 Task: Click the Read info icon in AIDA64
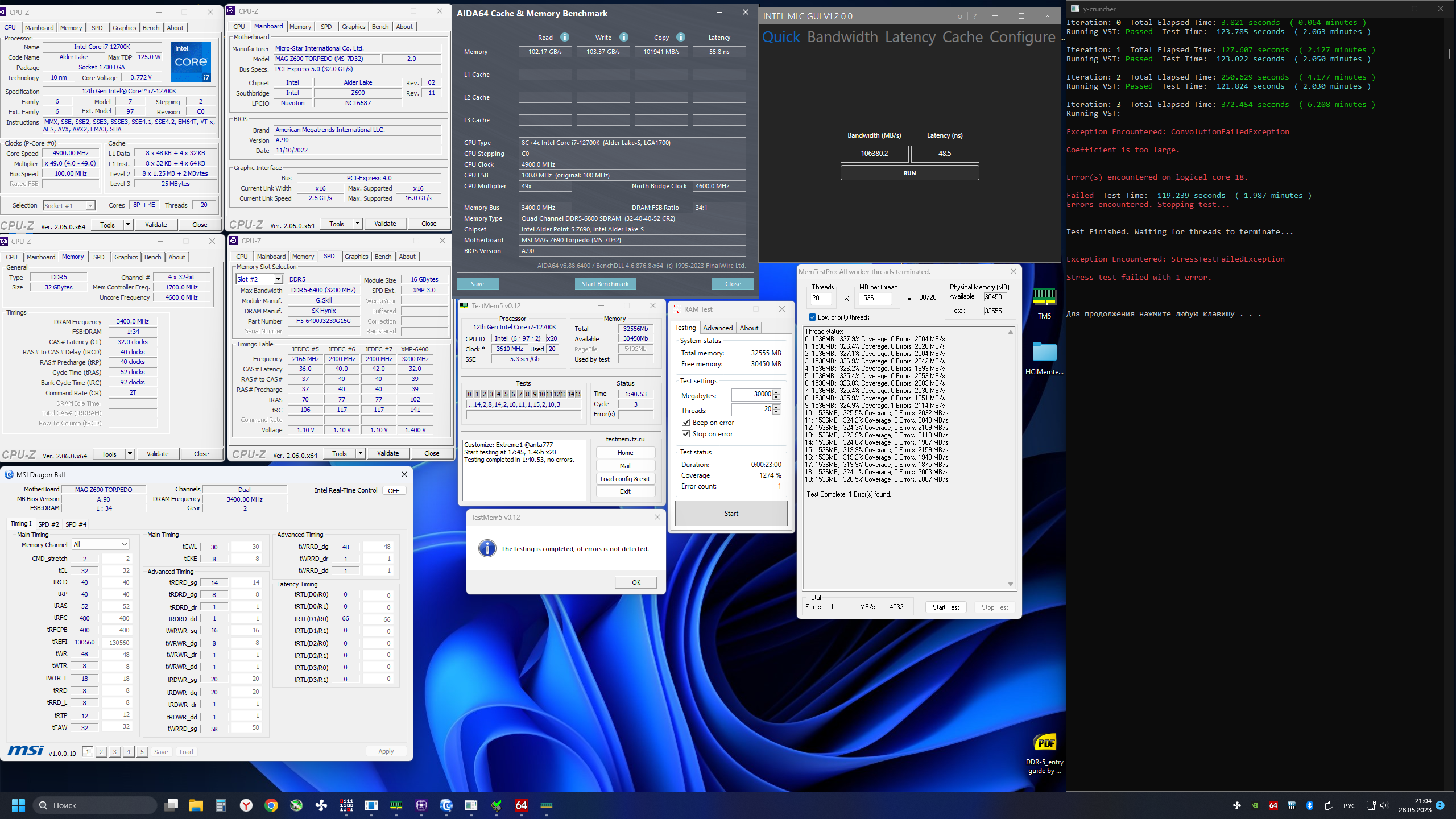(564, 37)
